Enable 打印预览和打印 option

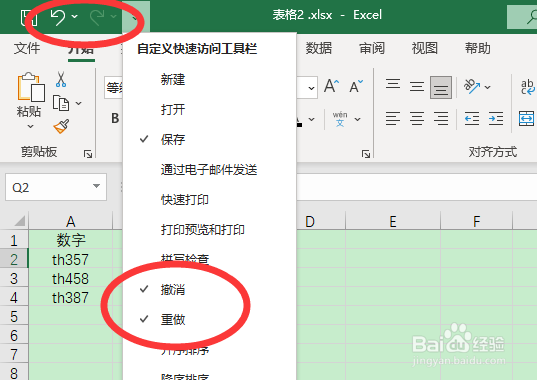210,229
